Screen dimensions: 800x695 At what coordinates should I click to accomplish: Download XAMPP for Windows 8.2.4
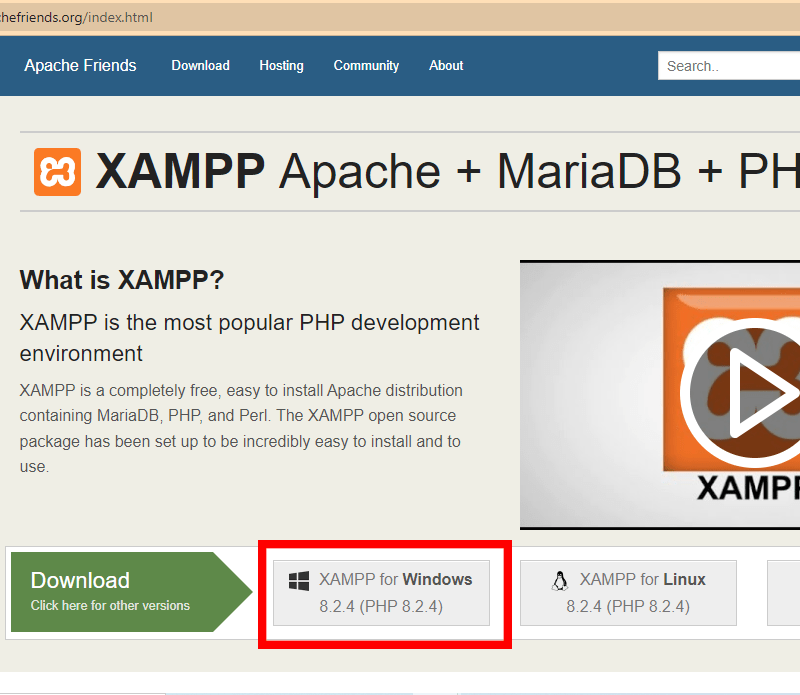click(381, 593)
